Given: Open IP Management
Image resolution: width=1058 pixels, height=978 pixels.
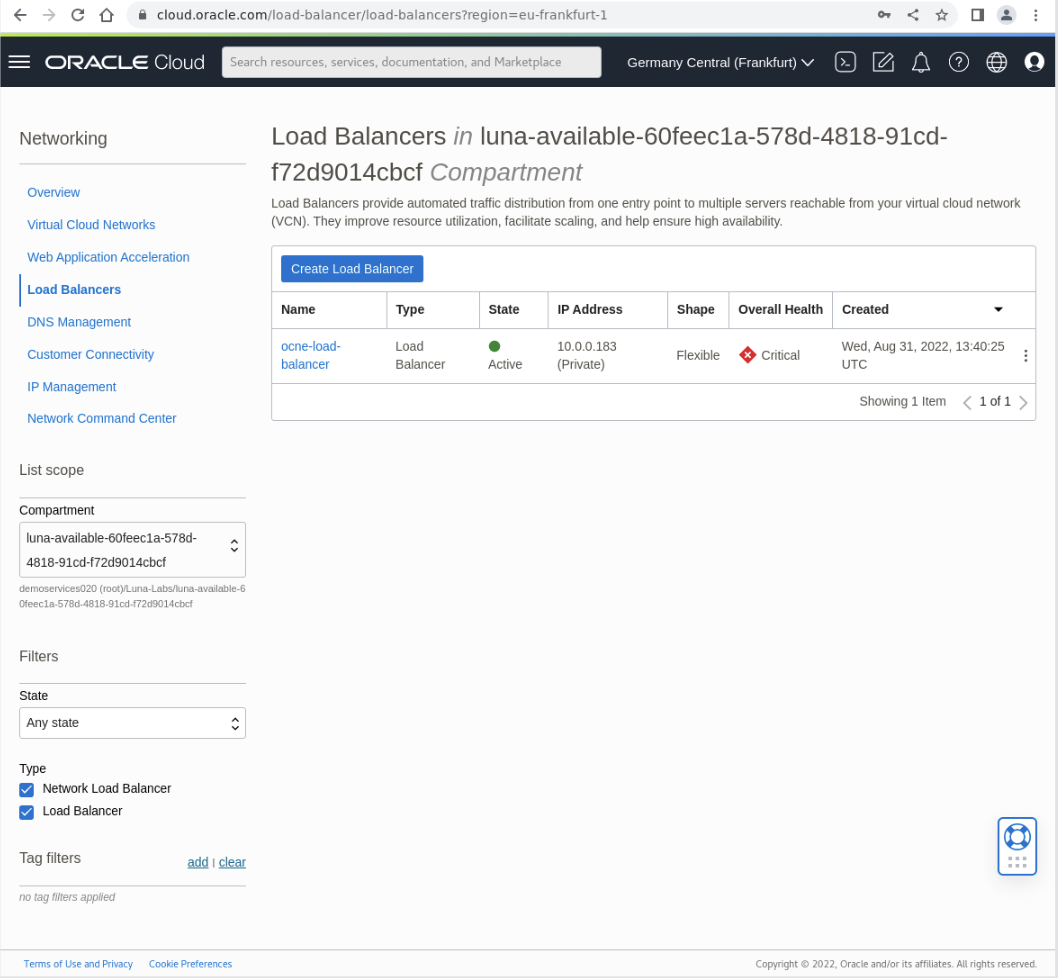Looking at the screenshot, I should tap(72, 387).
